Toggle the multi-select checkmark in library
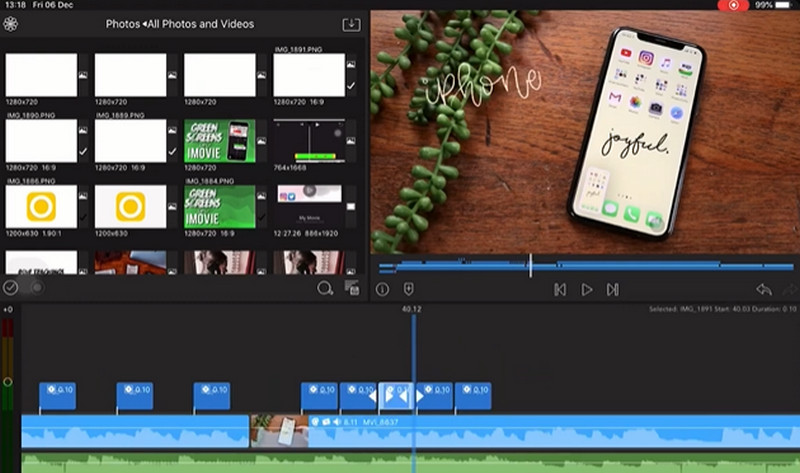This screenshot has height=473, width=800. [x=11, y=287]
